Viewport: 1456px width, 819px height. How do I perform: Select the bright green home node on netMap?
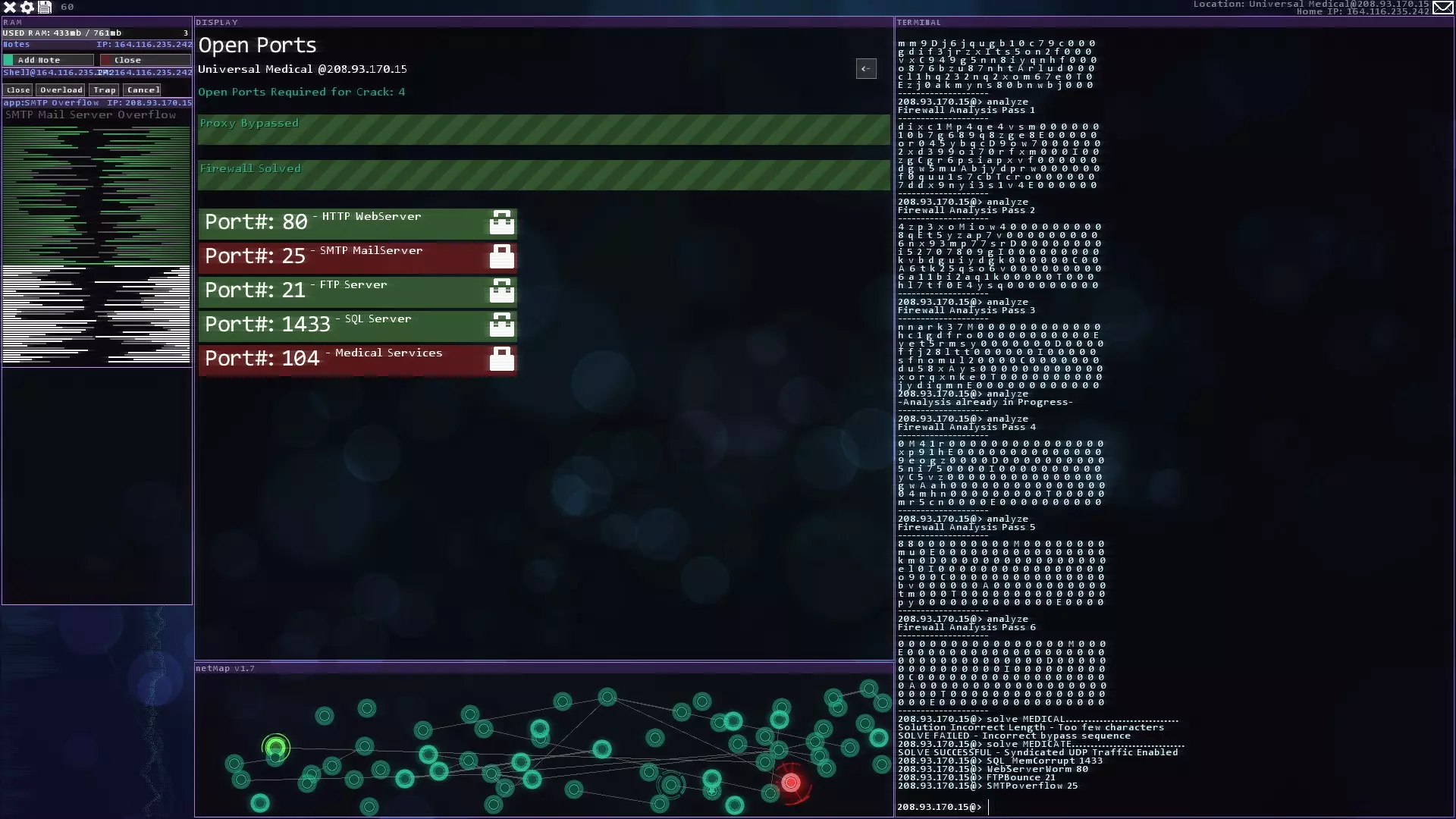(276, 748)
